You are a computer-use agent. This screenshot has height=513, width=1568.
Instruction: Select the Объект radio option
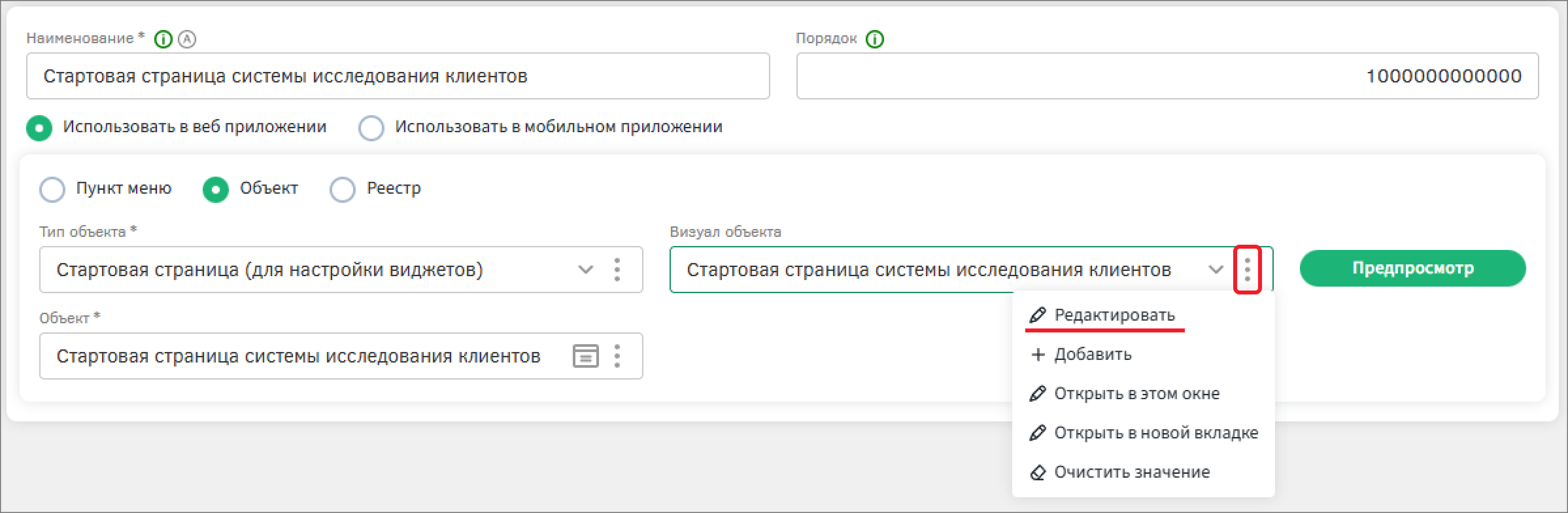(216, 189)
